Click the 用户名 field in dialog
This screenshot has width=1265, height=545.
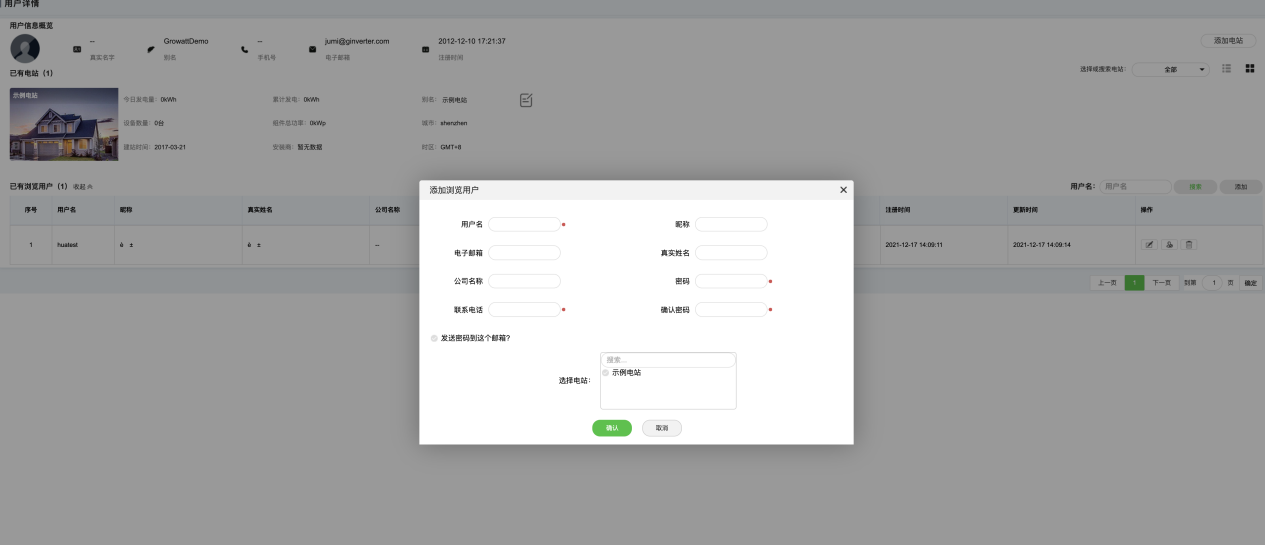[524, 225]
